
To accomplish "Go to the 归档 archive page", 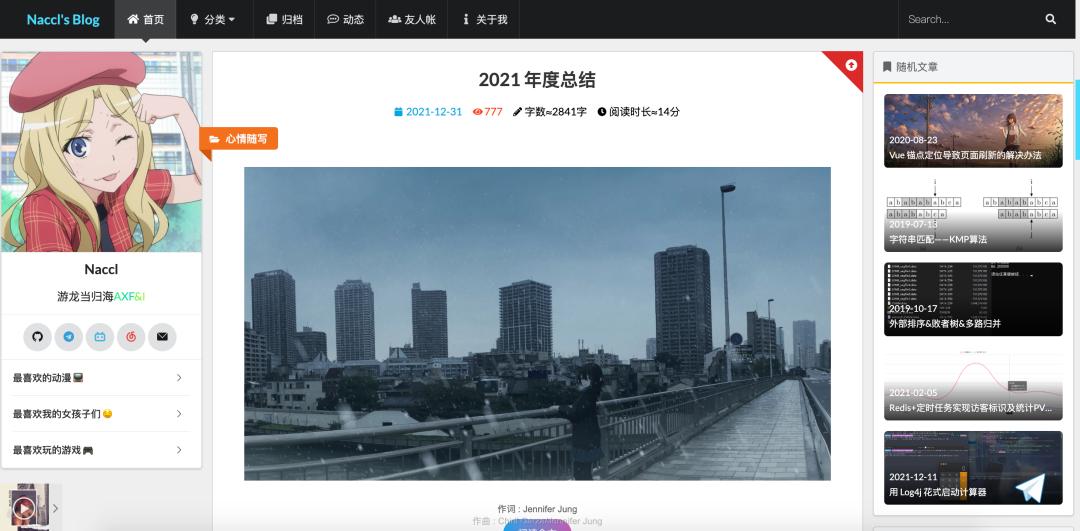I will [284, 19].
